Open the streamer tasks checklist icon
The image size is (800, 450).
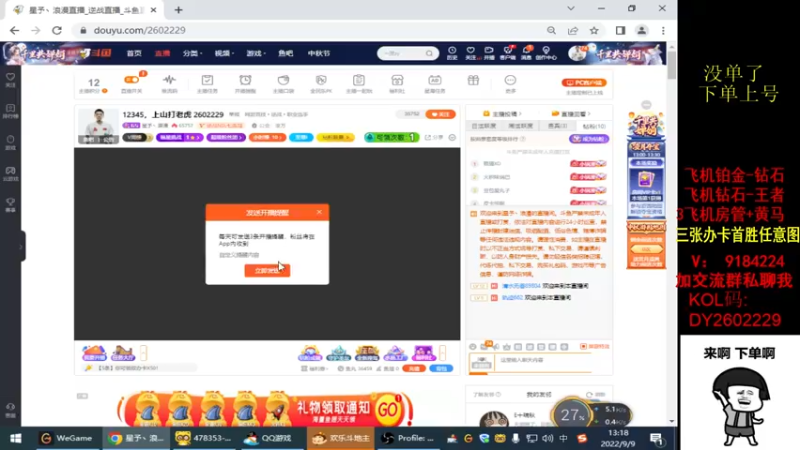207,80
